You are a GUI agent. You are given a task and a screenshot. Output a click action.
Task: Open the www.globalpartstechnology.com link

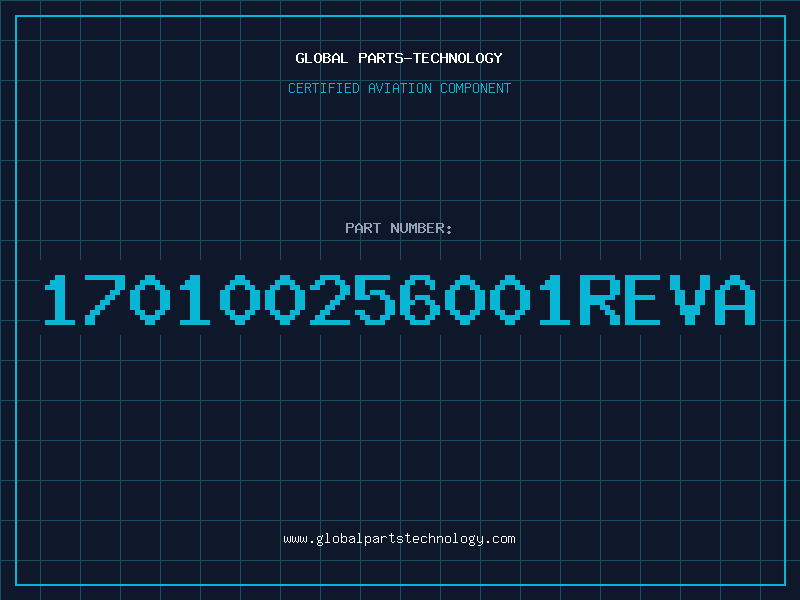pos(399,539)
